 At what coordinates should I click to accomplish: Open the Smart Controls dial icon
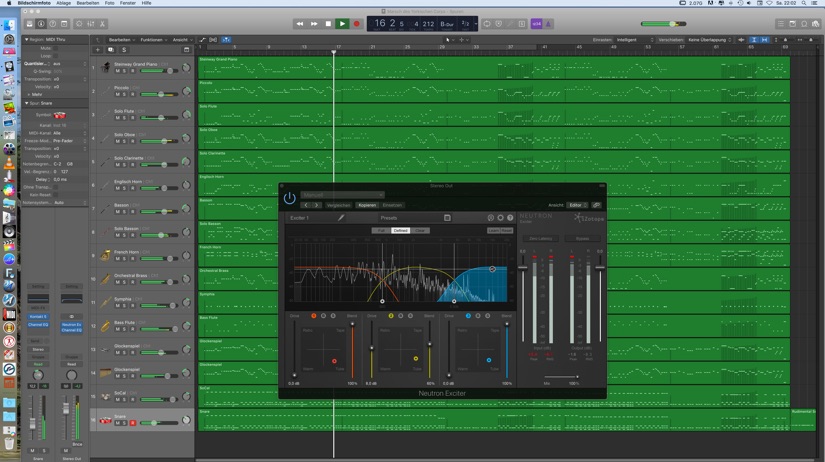79,24
